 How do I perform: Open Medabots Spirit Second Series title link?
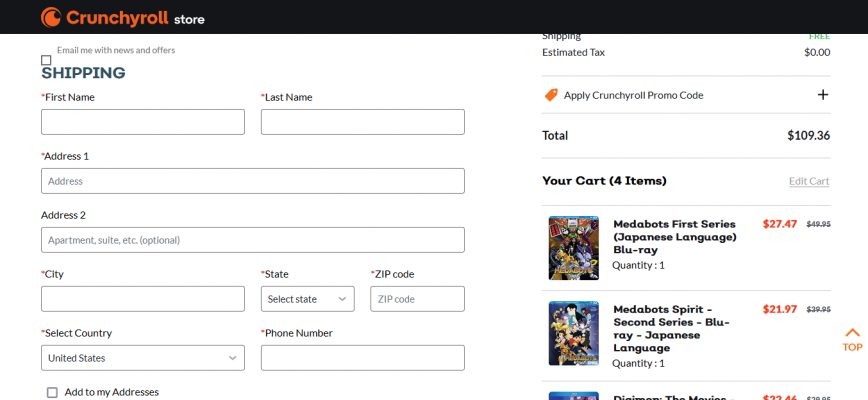click(672, 328)
